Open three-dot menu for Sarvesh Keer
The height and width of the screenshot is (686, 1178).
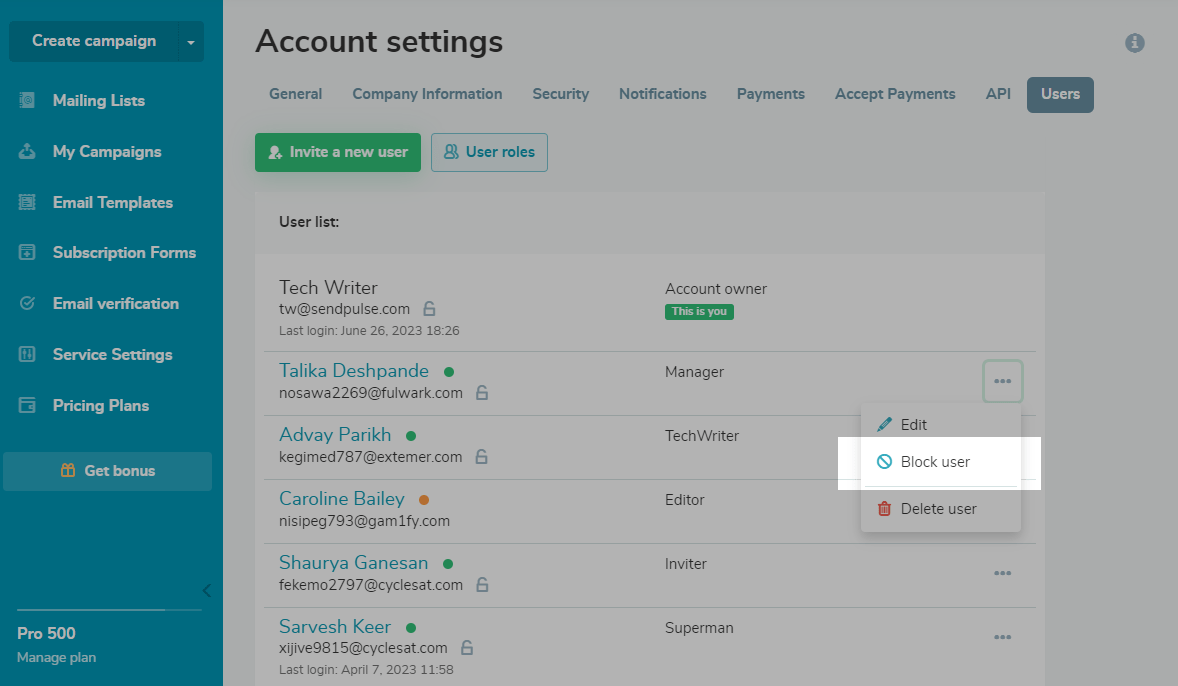point(1002,637)
